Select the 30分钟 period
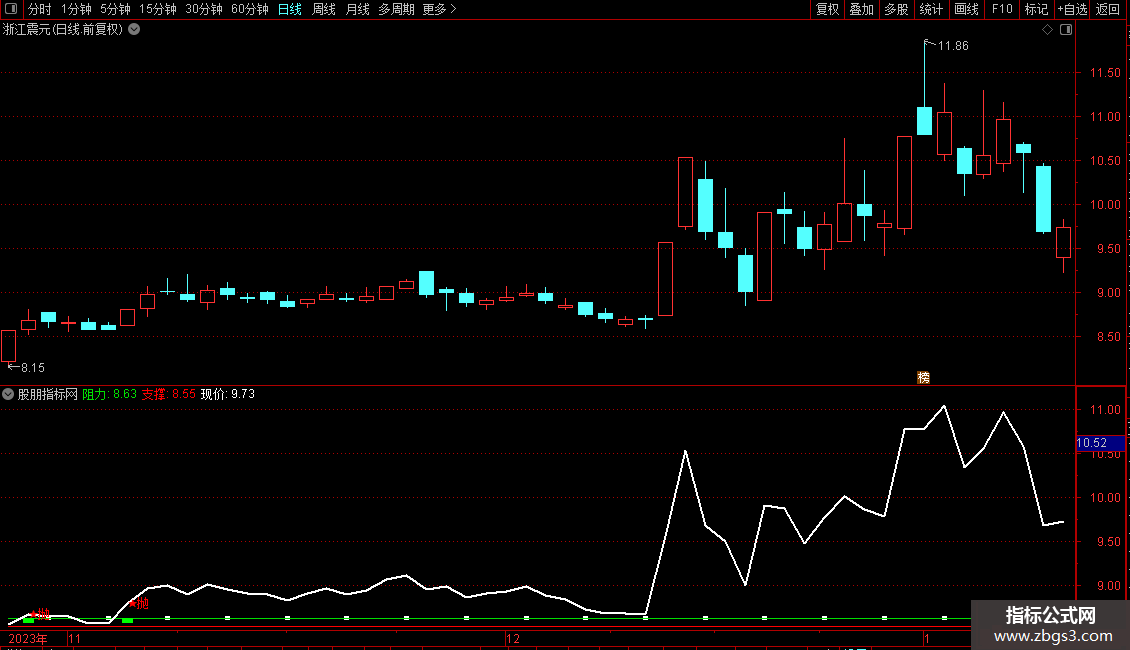This screenshot has width=1130, height=650. click(x=204, y=9)
